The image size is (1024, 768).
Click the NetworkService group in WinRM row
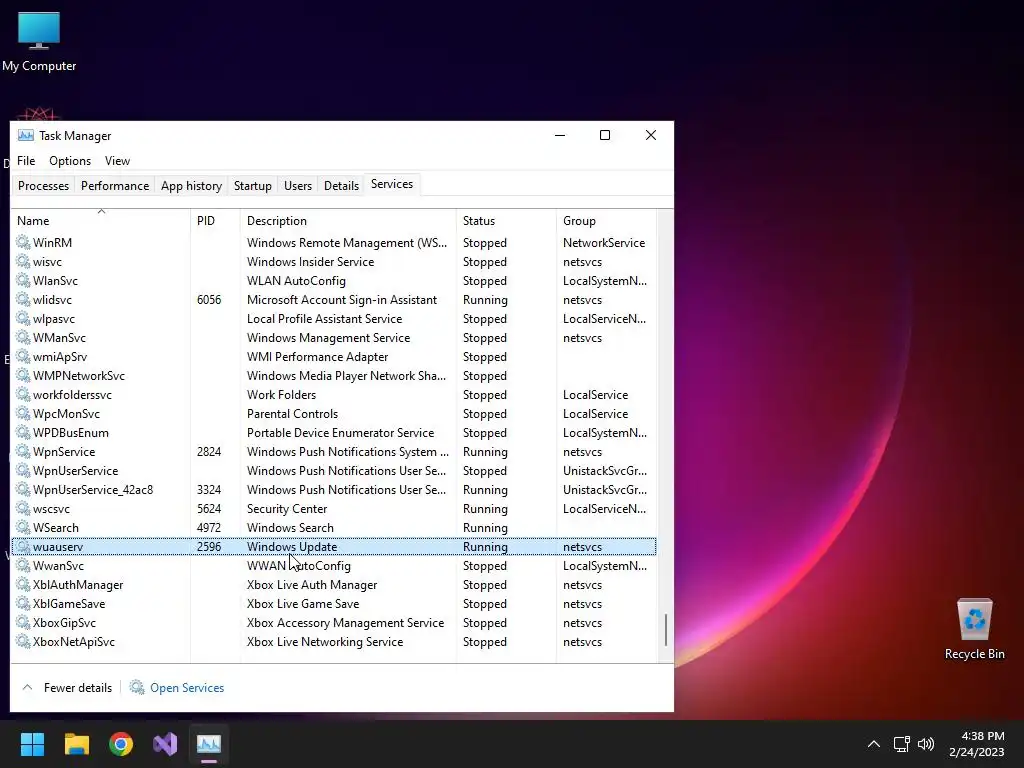point(604,242)
